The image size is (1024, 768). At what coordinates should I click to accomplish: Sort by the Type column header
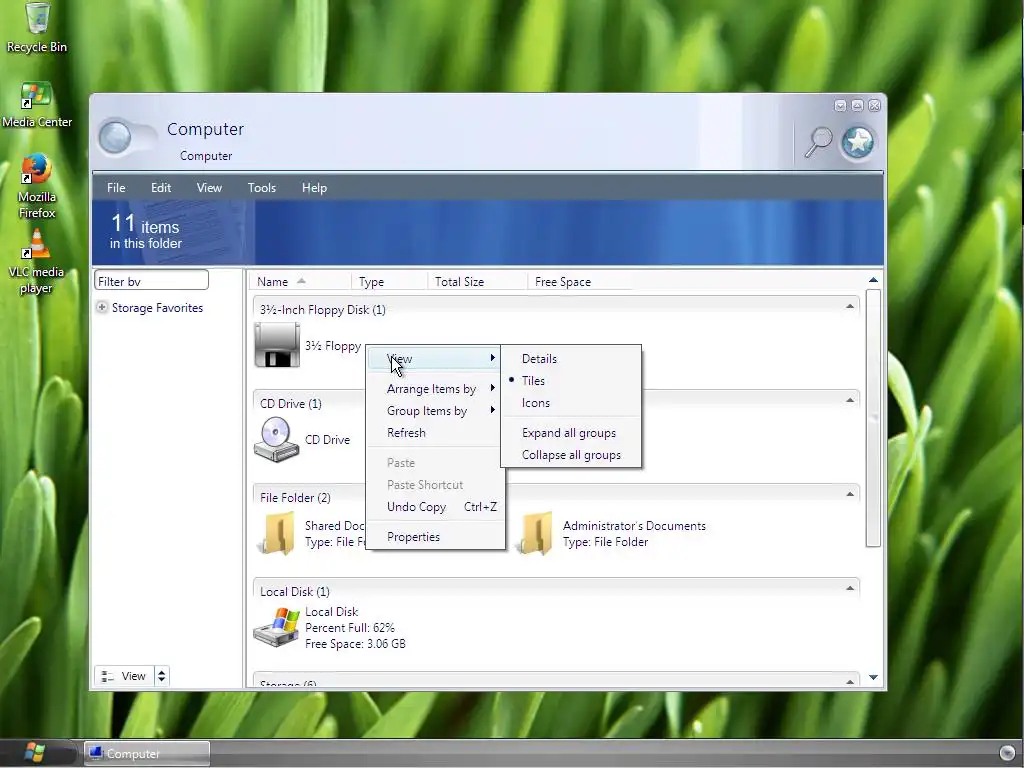pos(389,281)
